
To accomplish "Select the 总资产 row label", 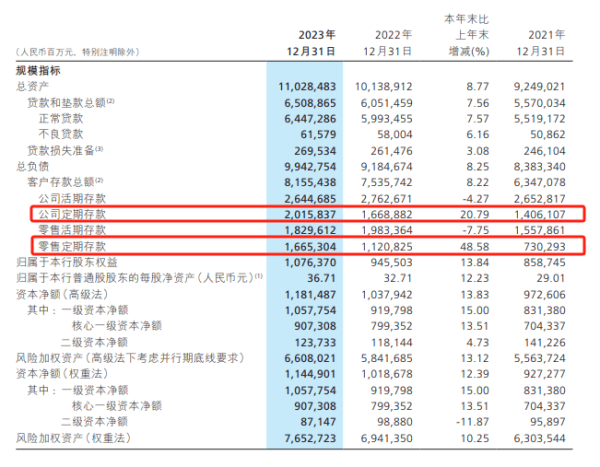I will 31,87.
